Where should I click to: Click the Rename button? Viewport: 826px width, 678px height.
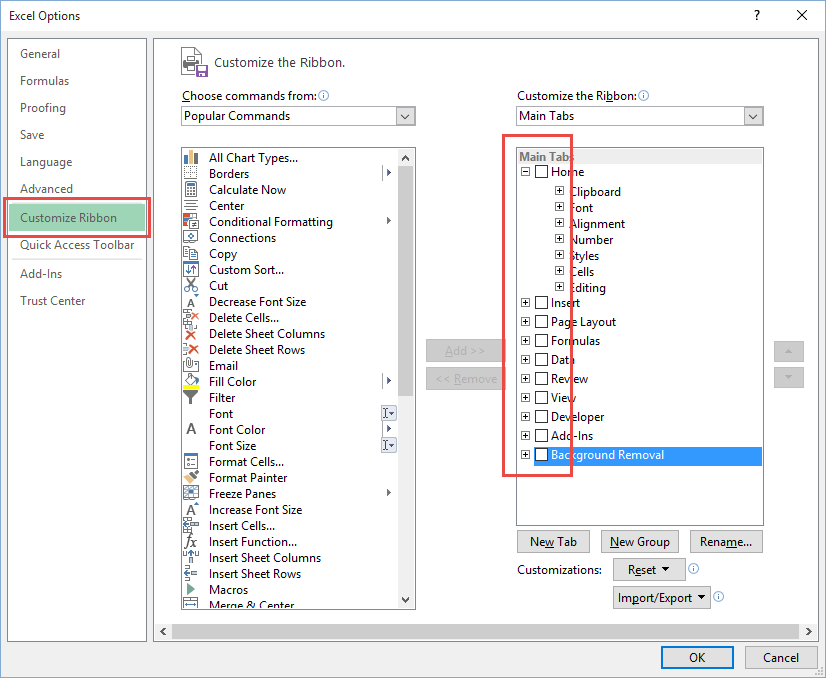726,542
